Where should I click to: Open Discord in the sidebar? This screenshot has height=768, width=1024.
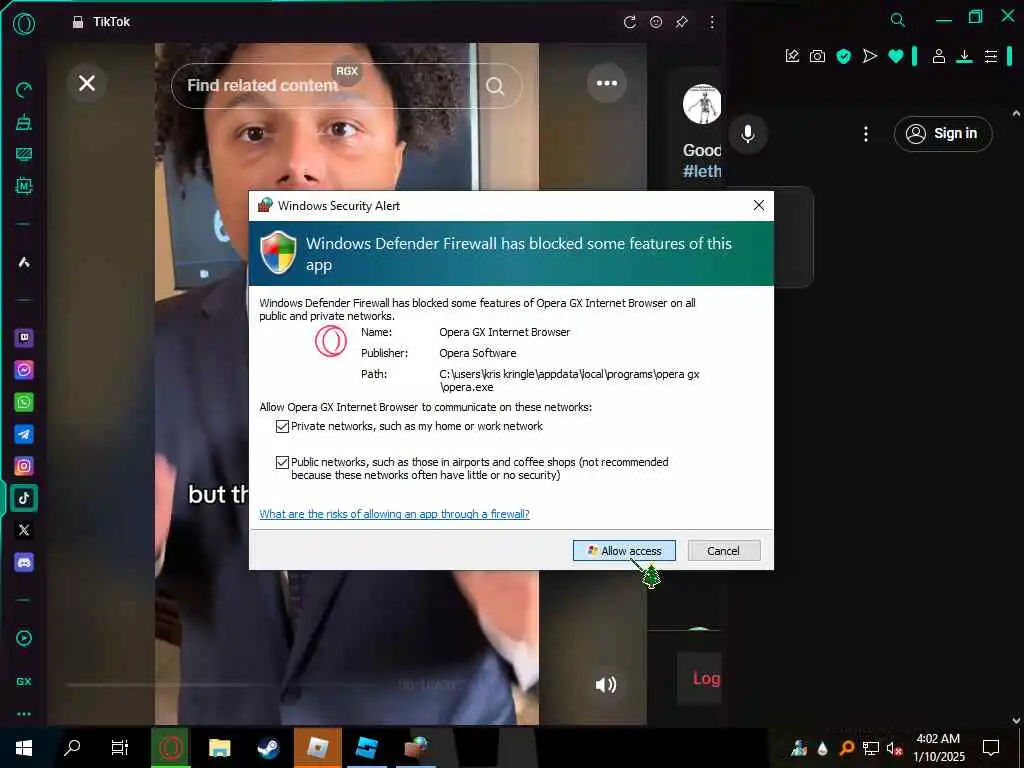[x=24, y=562]
